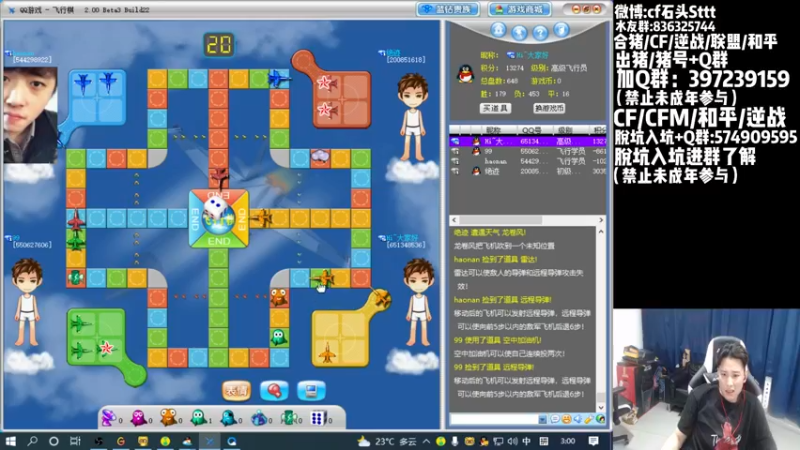Click the blue plane on top track

click(x=279, y=78)
